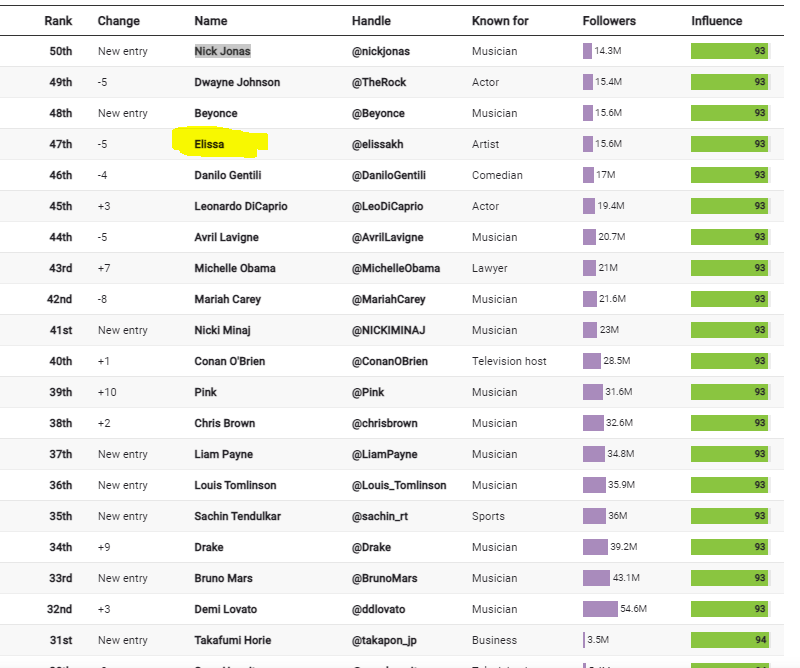Click the Sports cell
This screenshot has width=800, height=668.
point(488,516)
